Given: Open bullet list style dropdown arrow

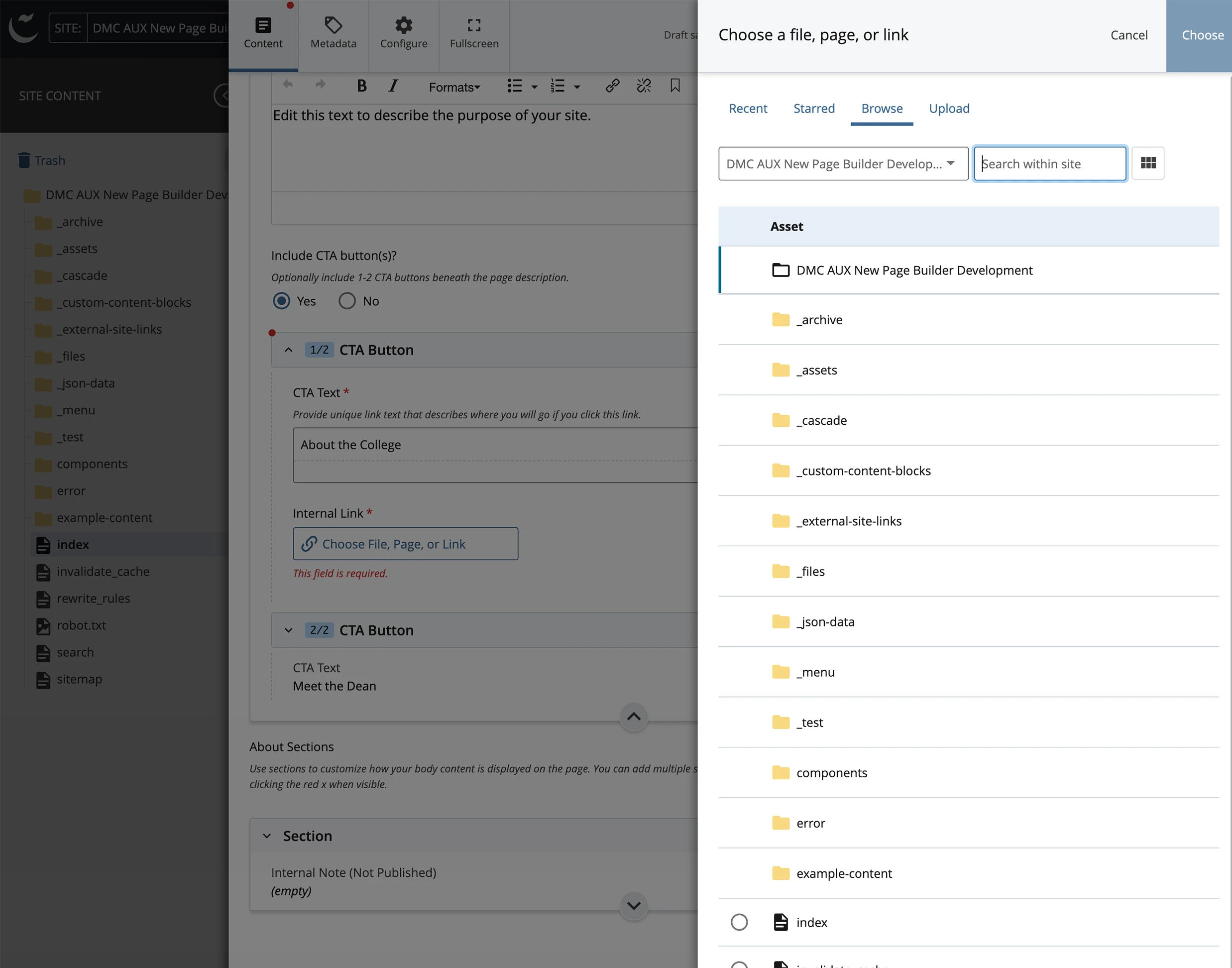Looking at the screenshot, I should (x=534, y=87).
